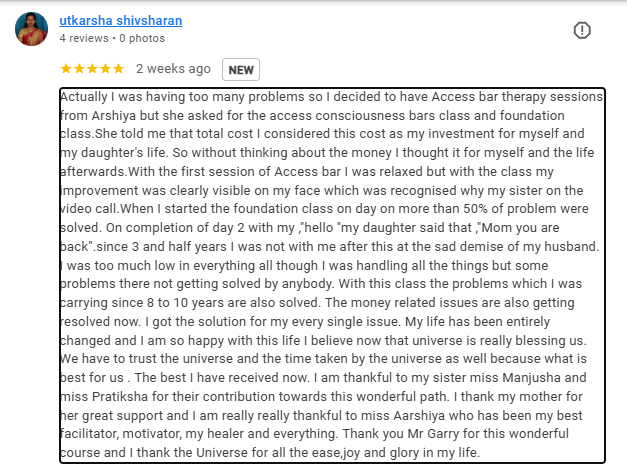
Task: Click the fifth rating star
Action: [x=118, y=69]
